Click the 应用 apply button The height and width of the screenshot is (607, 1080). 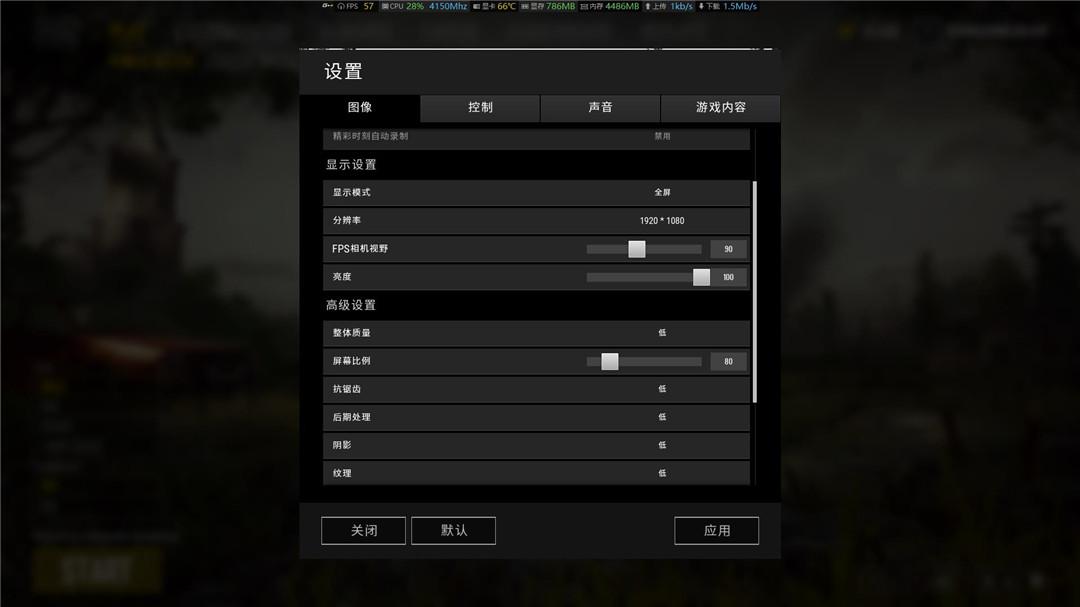tap(716, 531)
